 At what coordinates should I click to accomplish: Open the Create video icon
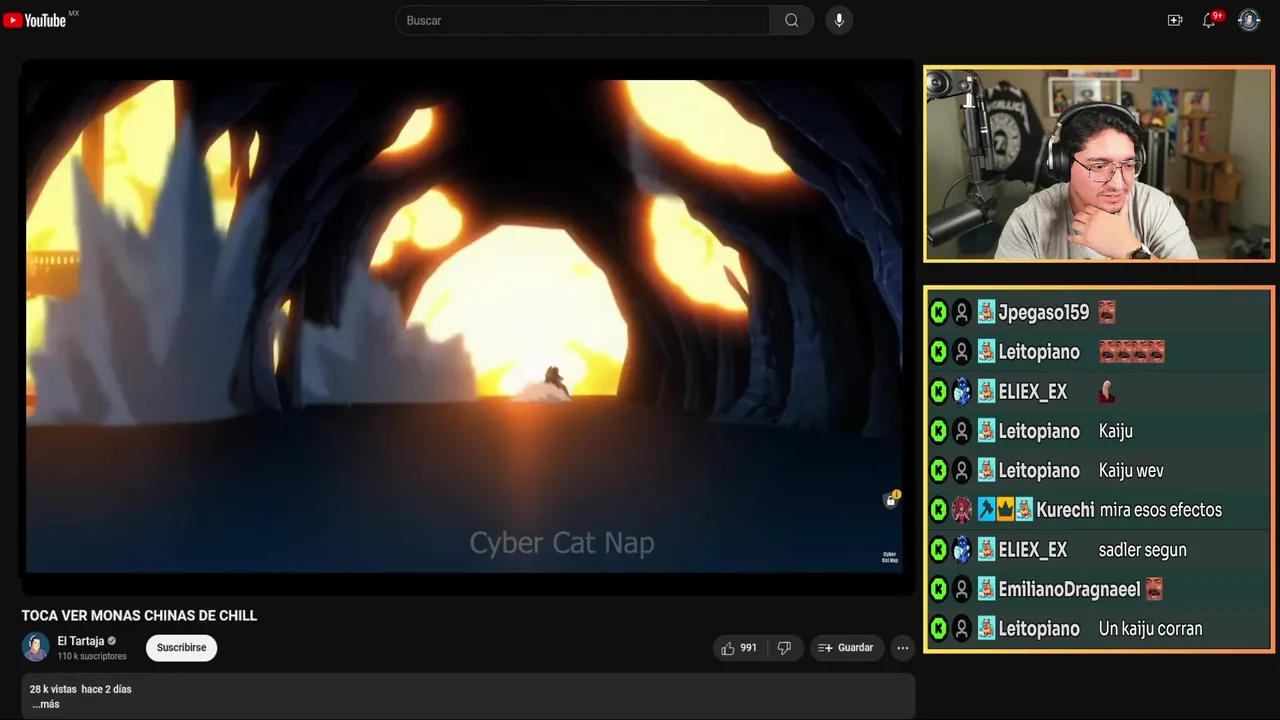(x=1175, y=20)
